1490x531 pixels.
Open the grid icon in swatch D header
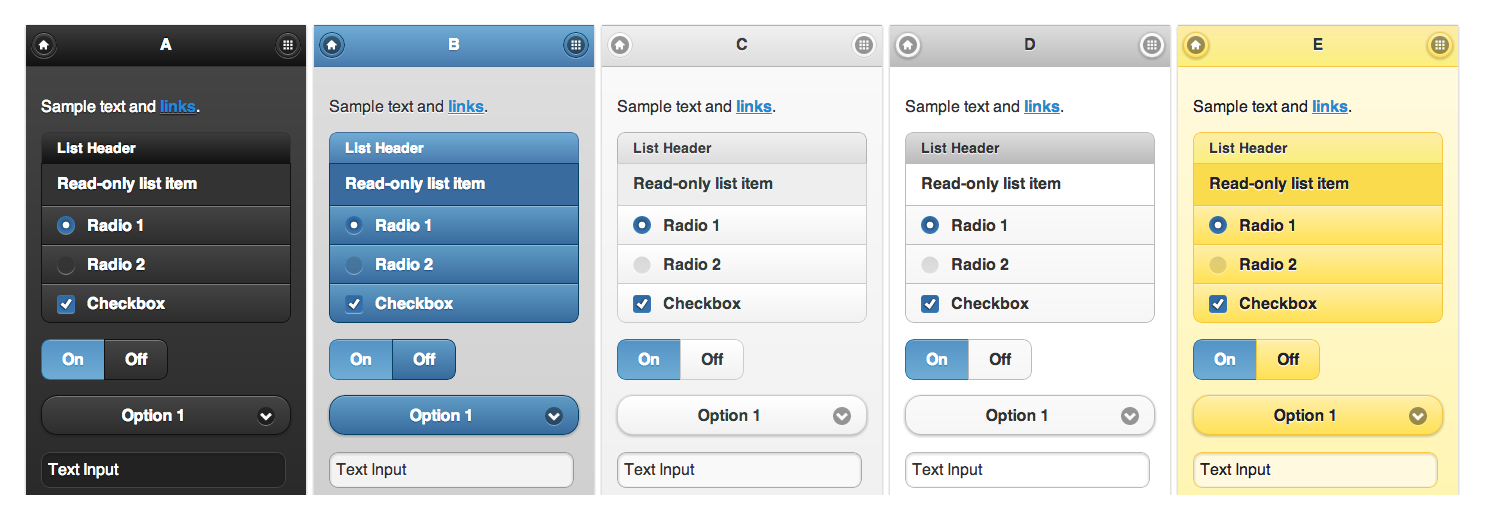(x=1152, y=45)
